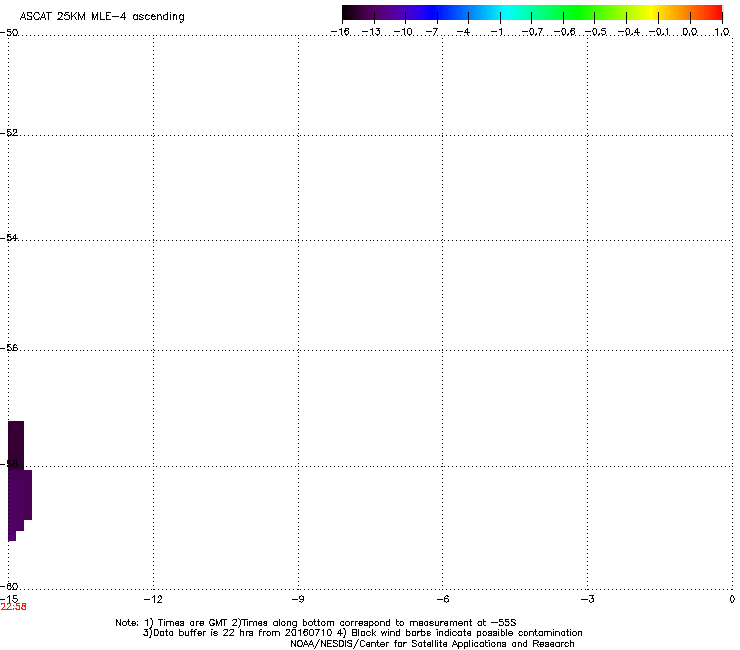Click the -12 longitude axis label
Image resolution: width=740 pixels, height=650 pixels.
(153, 599)
